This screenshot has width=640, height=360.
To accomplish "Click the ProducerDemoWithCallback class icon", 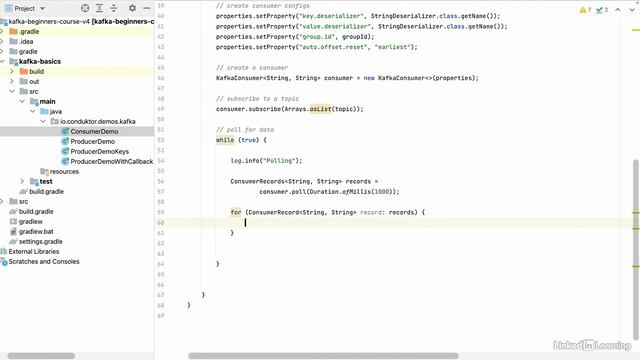I will pos(65,161).
